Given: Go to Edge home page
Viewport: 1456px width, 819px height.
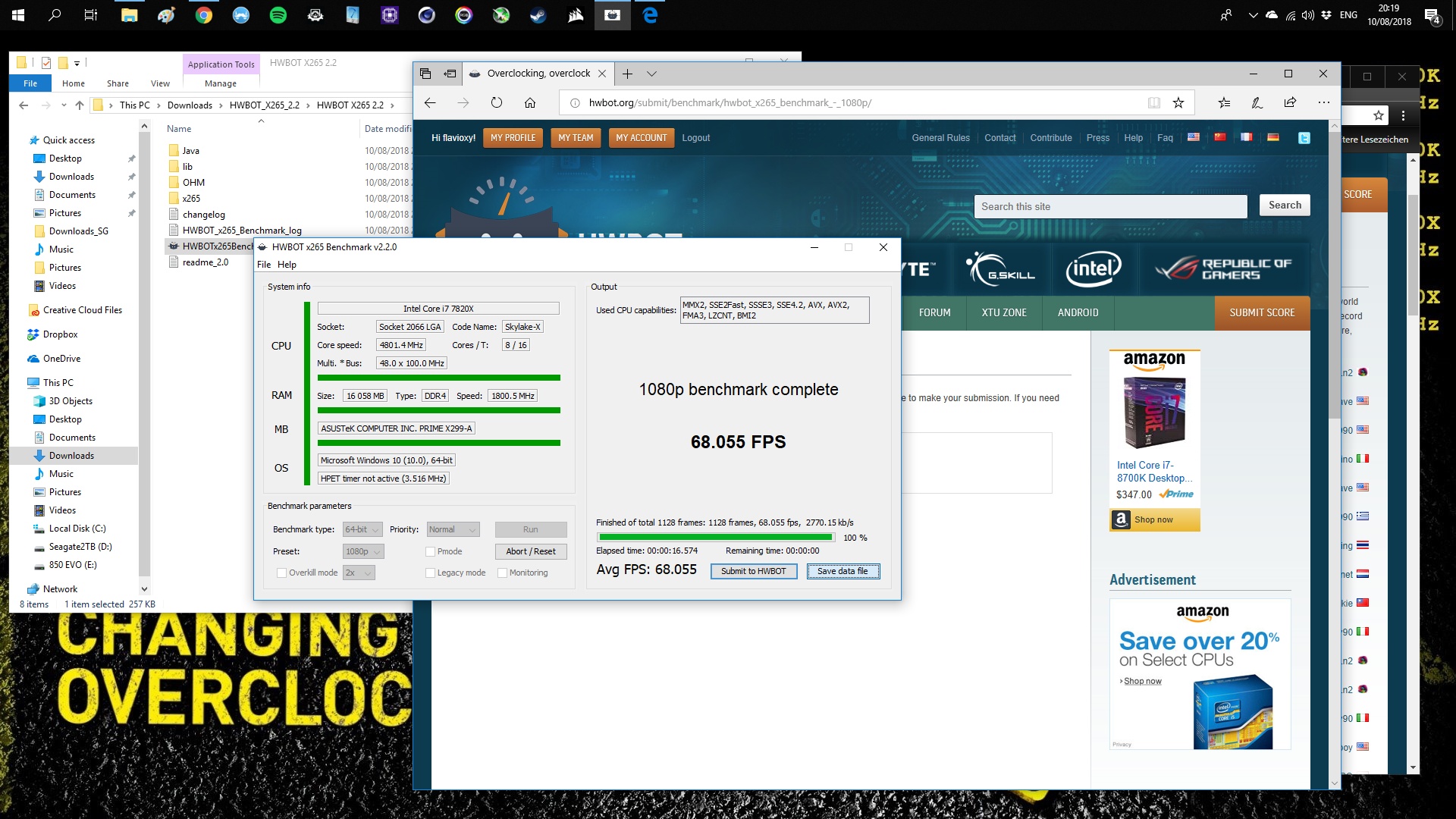Looking at the screenshot, I should pyautogui.click(x=530, y=102).
